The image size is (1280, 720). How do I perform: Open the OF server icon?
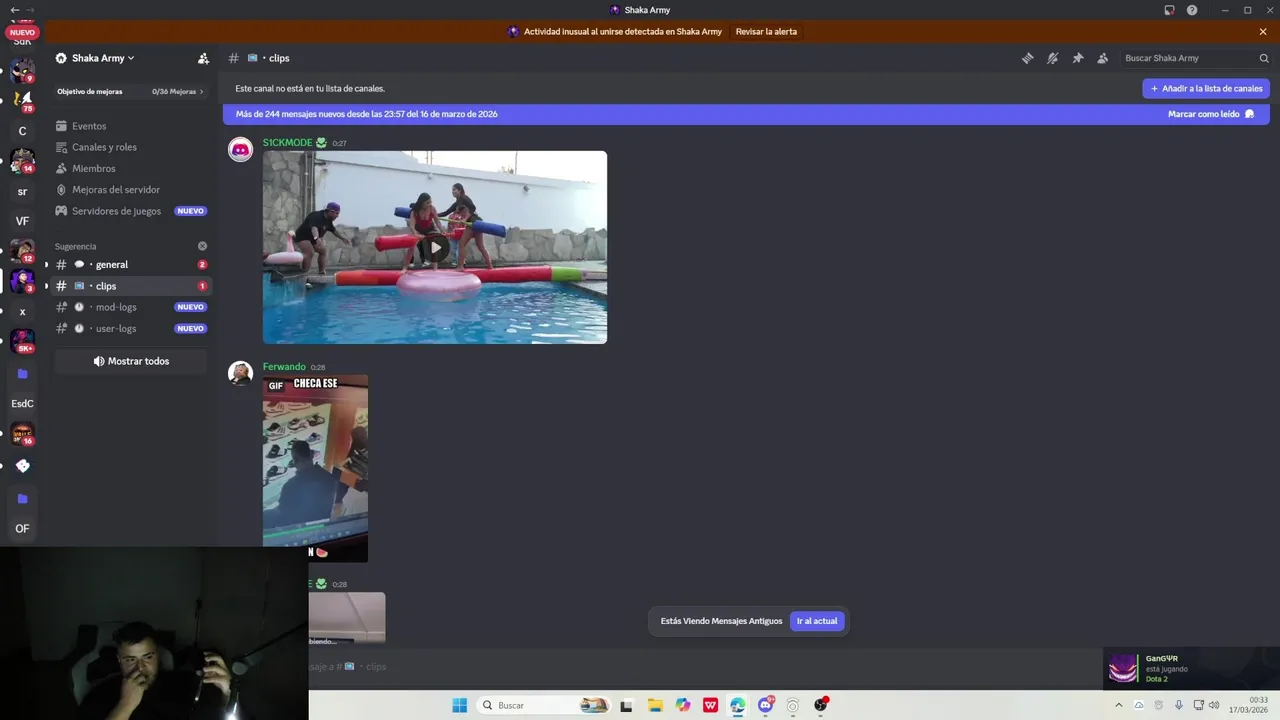(22, 528)
